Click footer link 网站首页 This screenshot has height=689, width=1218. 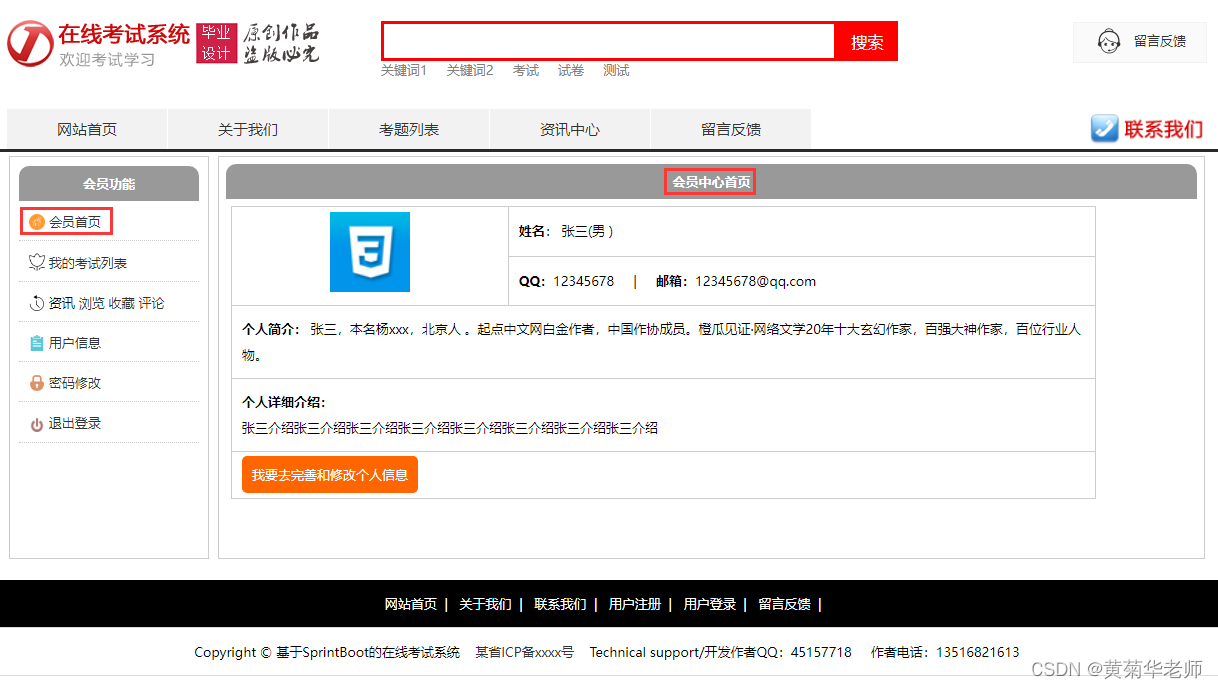click(x=411, y=604)
